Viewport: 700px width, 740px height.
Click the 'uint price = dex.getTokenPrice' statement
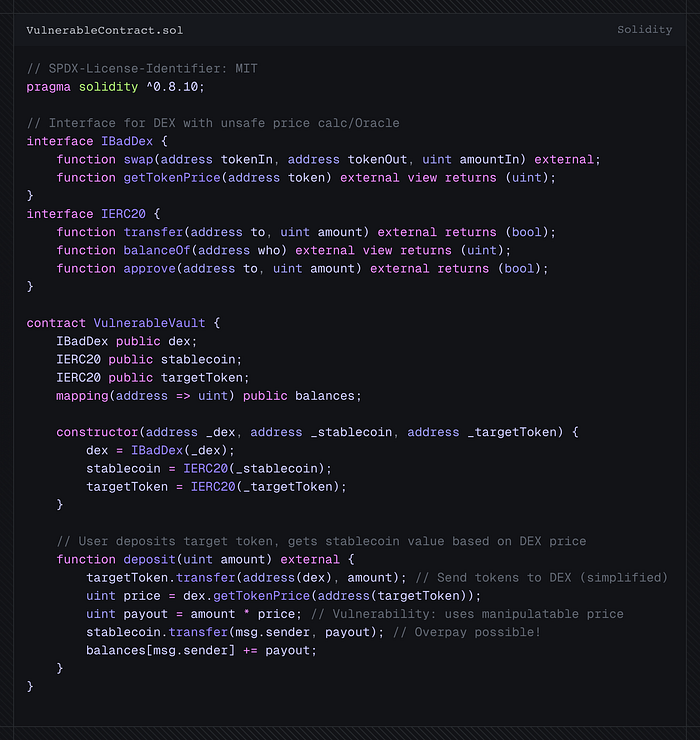[284, 596]
